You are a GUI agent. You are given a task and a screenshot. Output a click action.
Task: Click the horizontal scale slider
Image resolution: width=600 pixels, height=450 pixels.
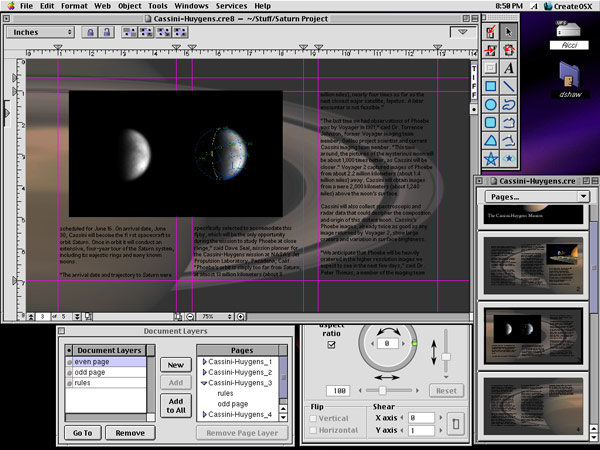(x=381, y=389)
